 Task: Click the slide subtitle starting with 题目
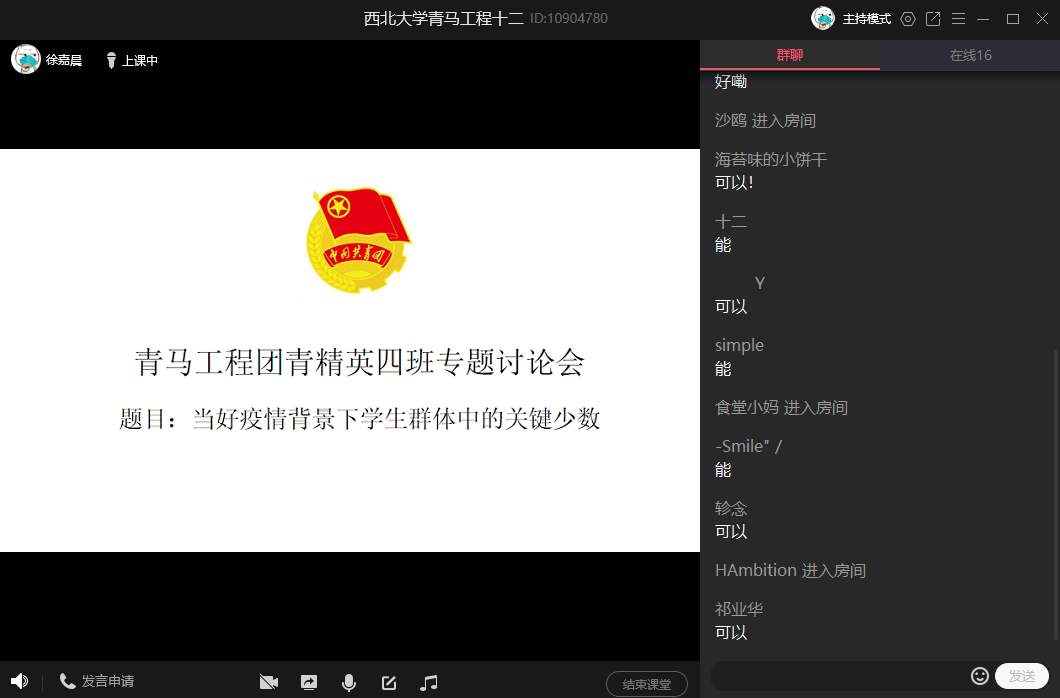click(360, 419)
